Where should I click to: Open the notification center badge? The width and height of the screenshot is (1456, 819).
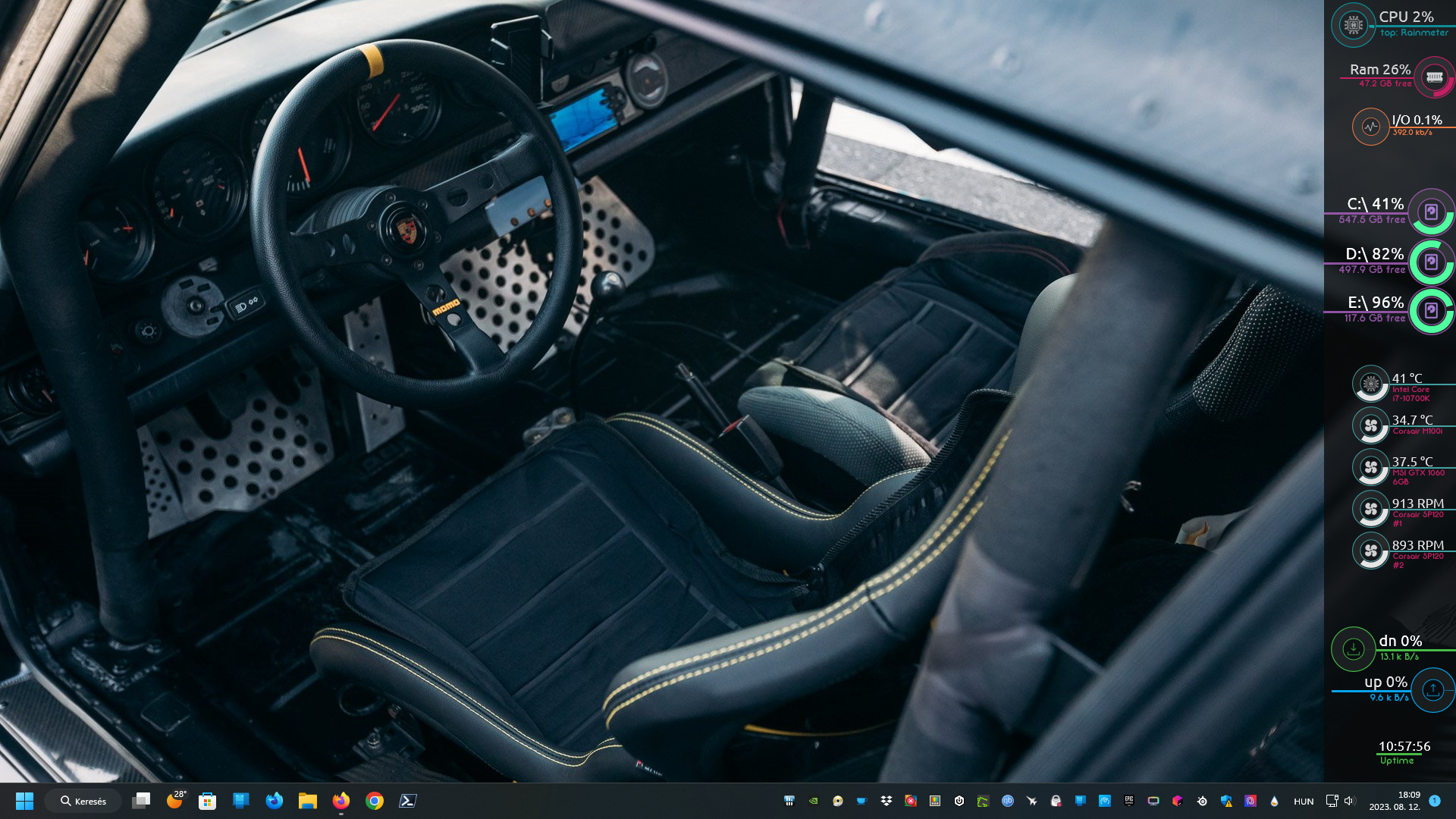[1434, 801]
